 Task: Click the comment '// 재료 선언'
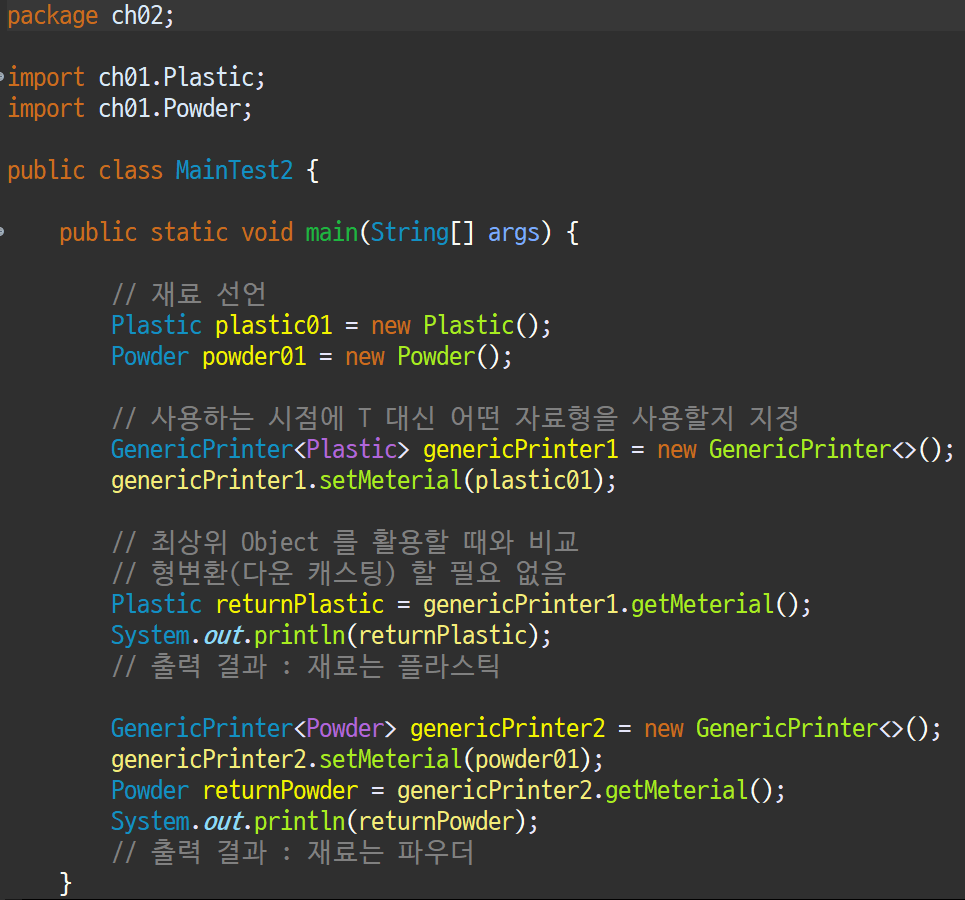(x=189, y=294)
